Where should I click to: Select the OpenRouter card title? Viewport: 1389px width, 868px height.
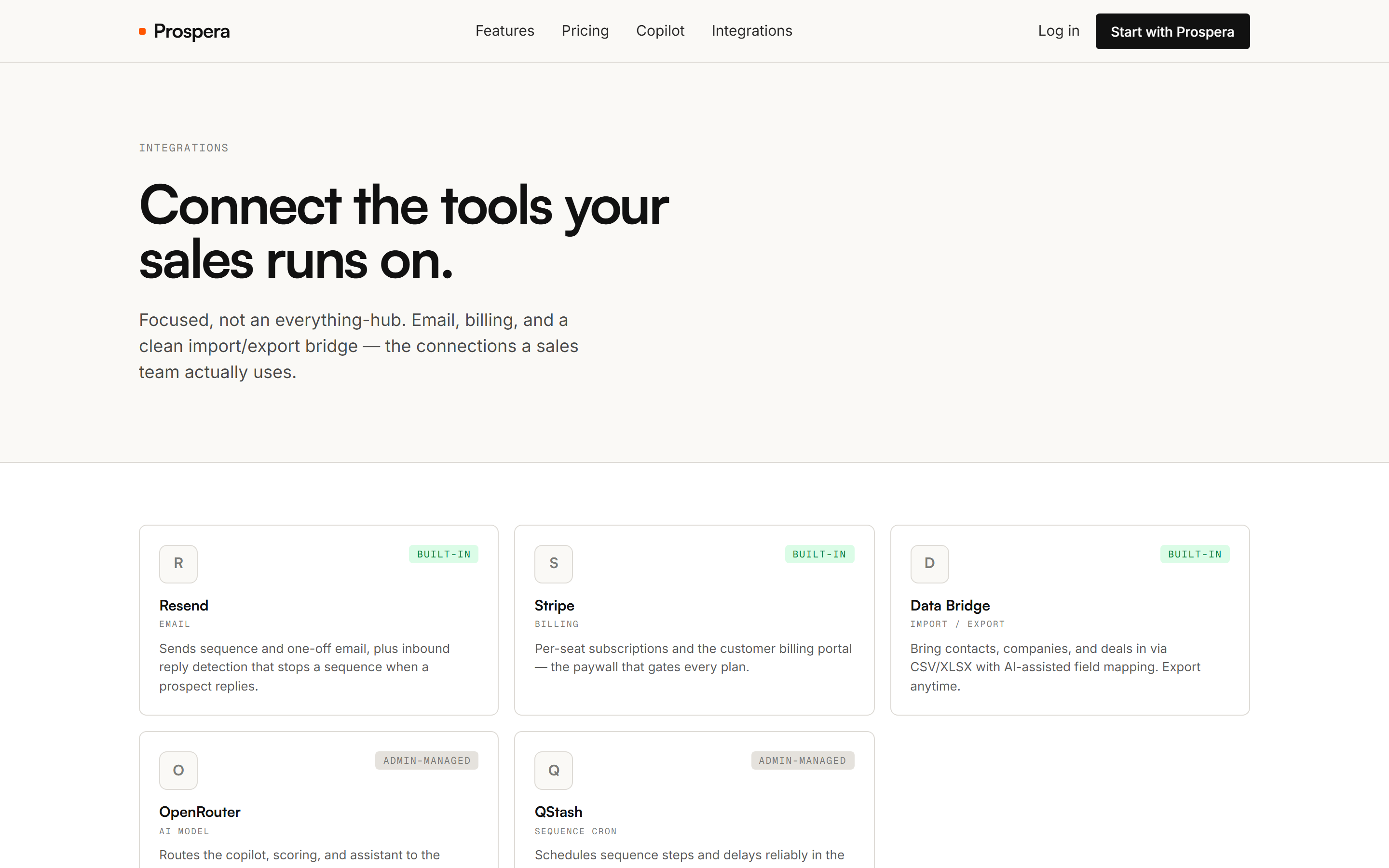(200, 812)
